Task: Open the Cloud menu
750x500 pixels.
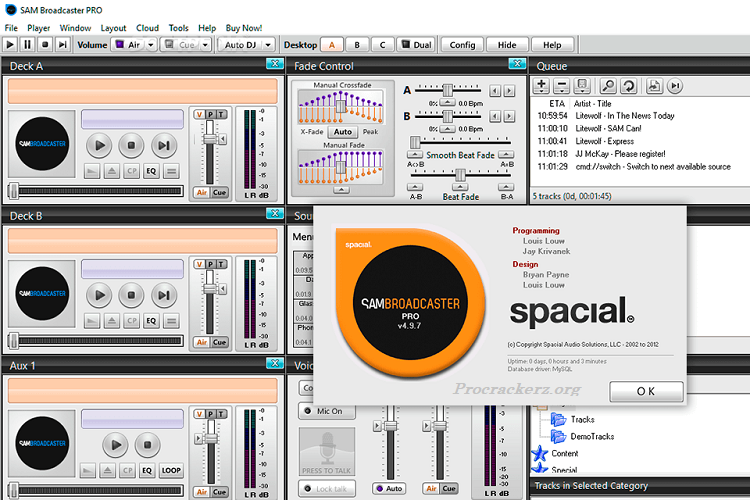Action: (x=147, y=28)
